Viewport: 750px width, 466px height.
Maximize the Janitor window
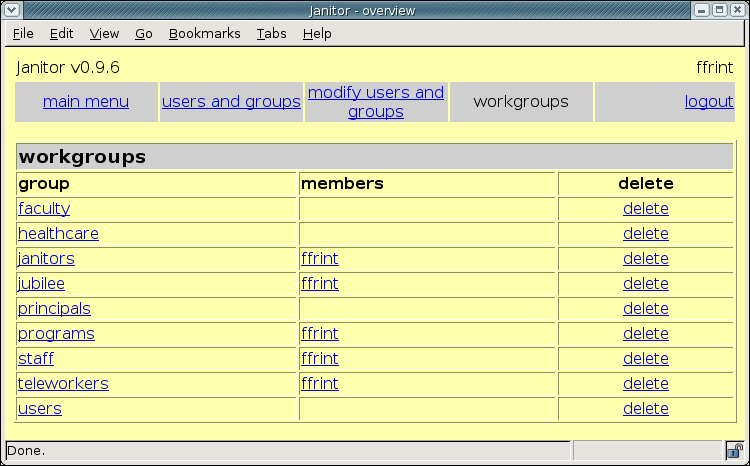[720, 10]
